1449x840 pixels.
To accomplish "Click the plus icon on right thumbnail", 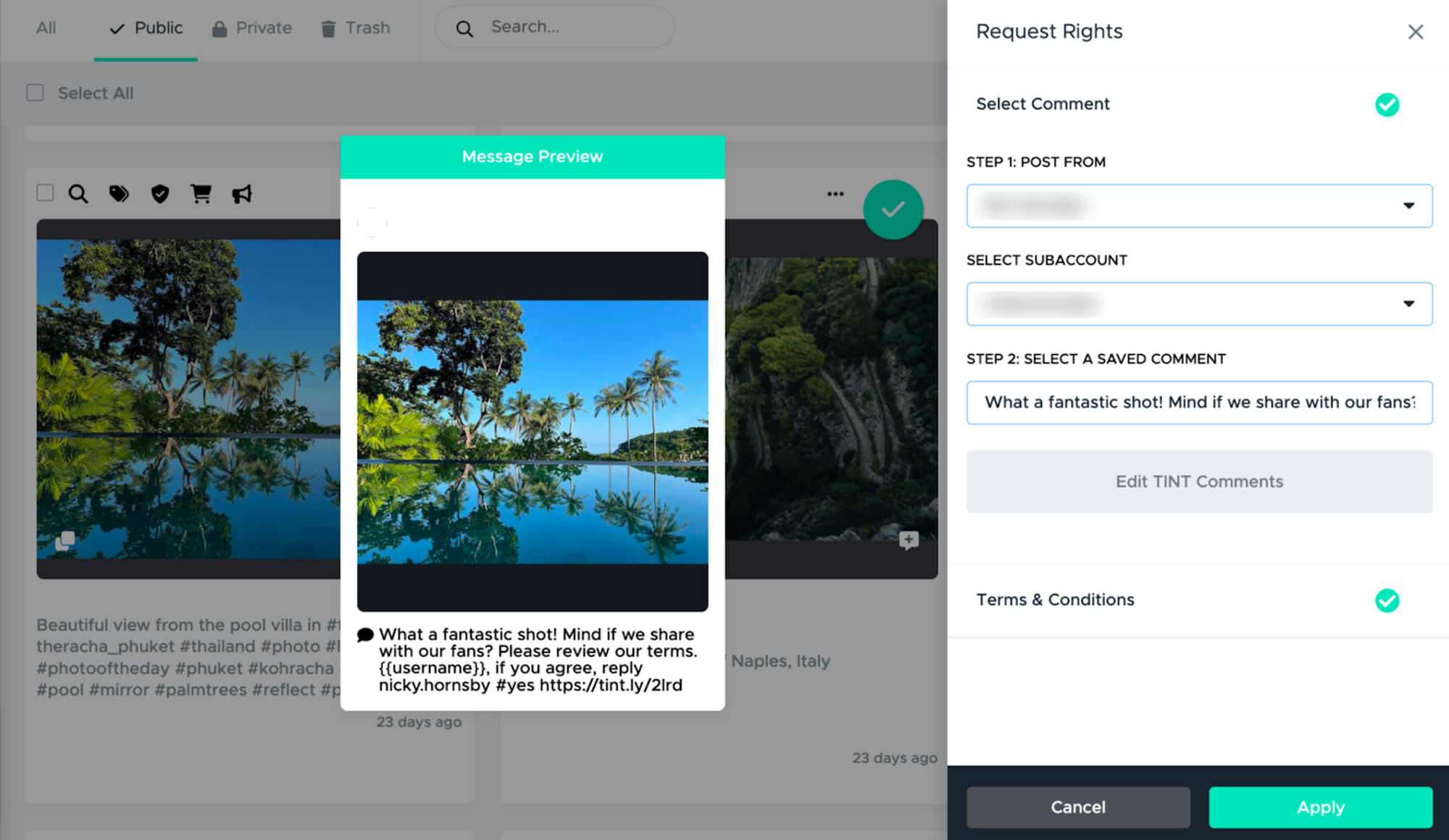I will point(909,540).
